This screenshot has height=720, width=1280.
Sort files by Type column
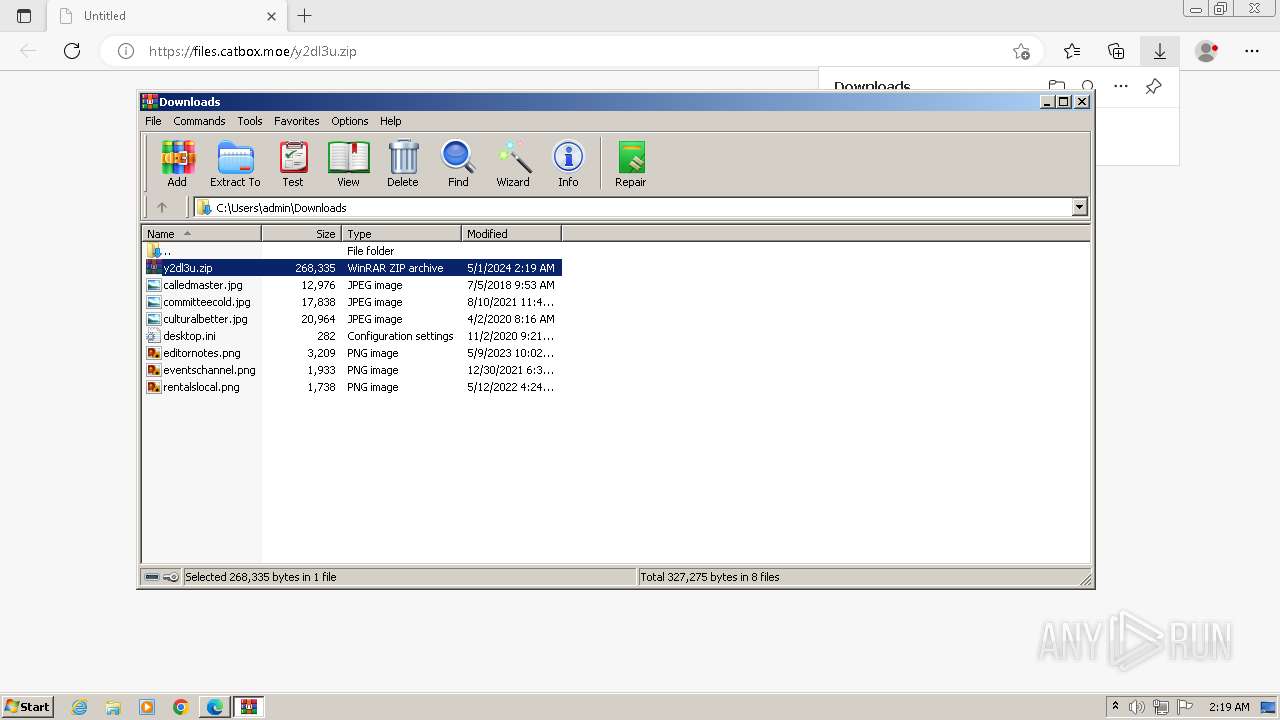402,234
